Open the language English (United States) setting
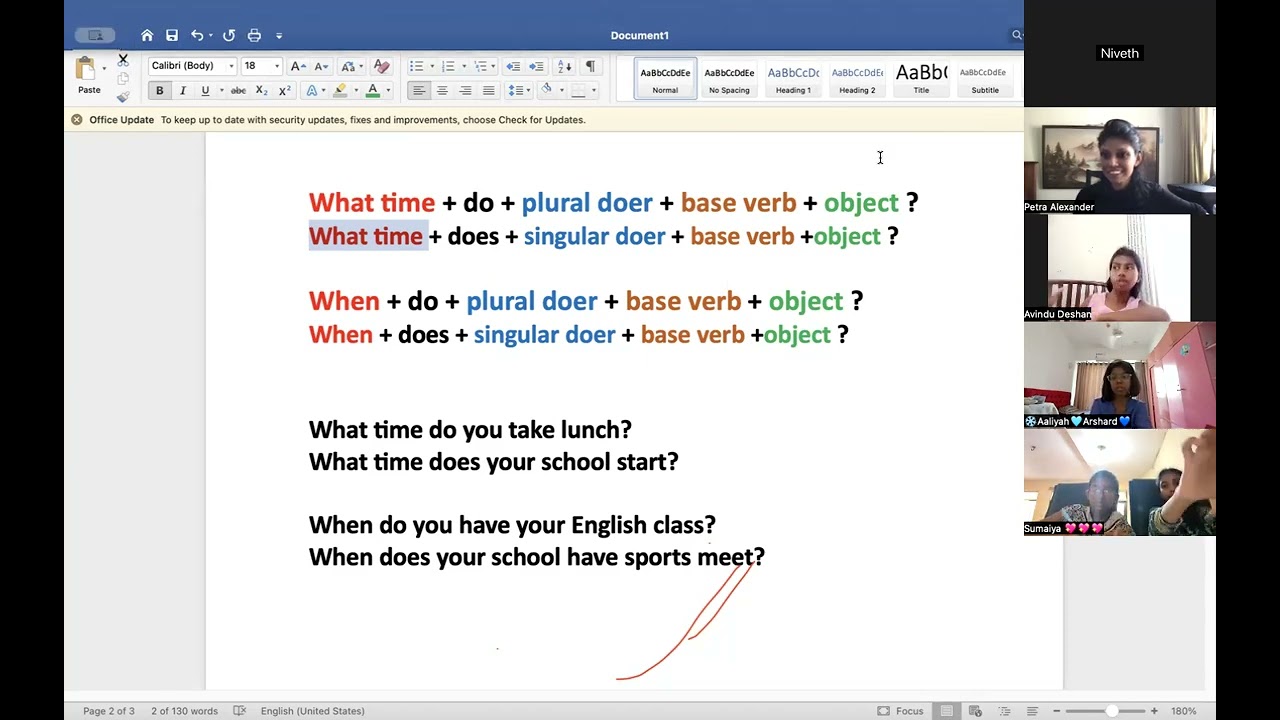The width and height of the screenshot is (1280, 720). click(312, 711)
